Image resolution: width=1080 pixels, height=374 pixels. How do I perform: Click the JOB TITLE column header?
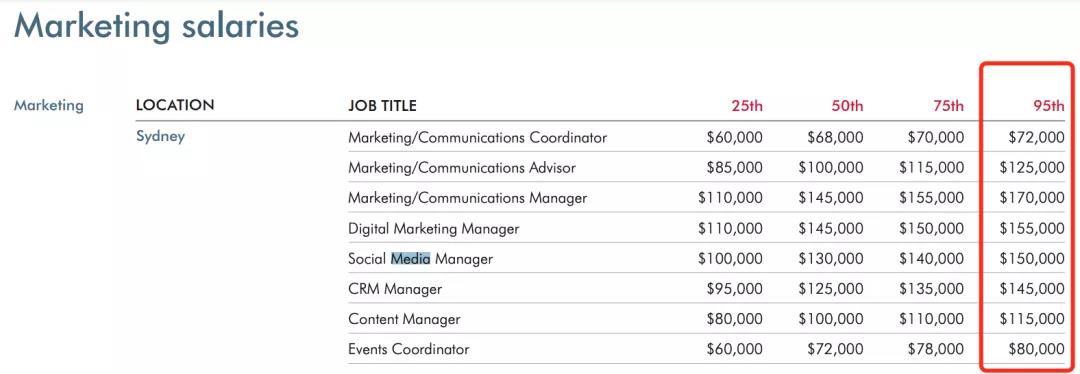[x=382, y=106]
